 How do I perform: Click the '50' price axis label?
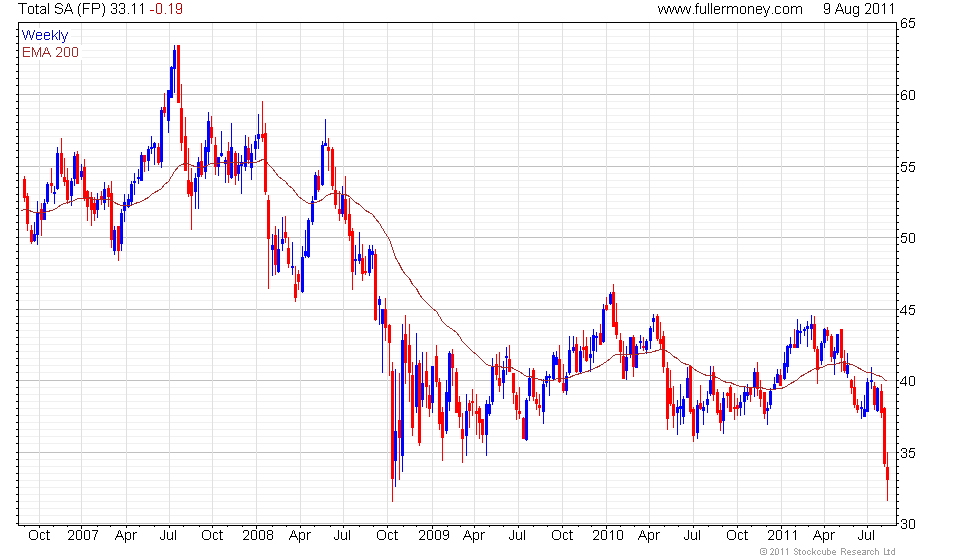point(908,238)
